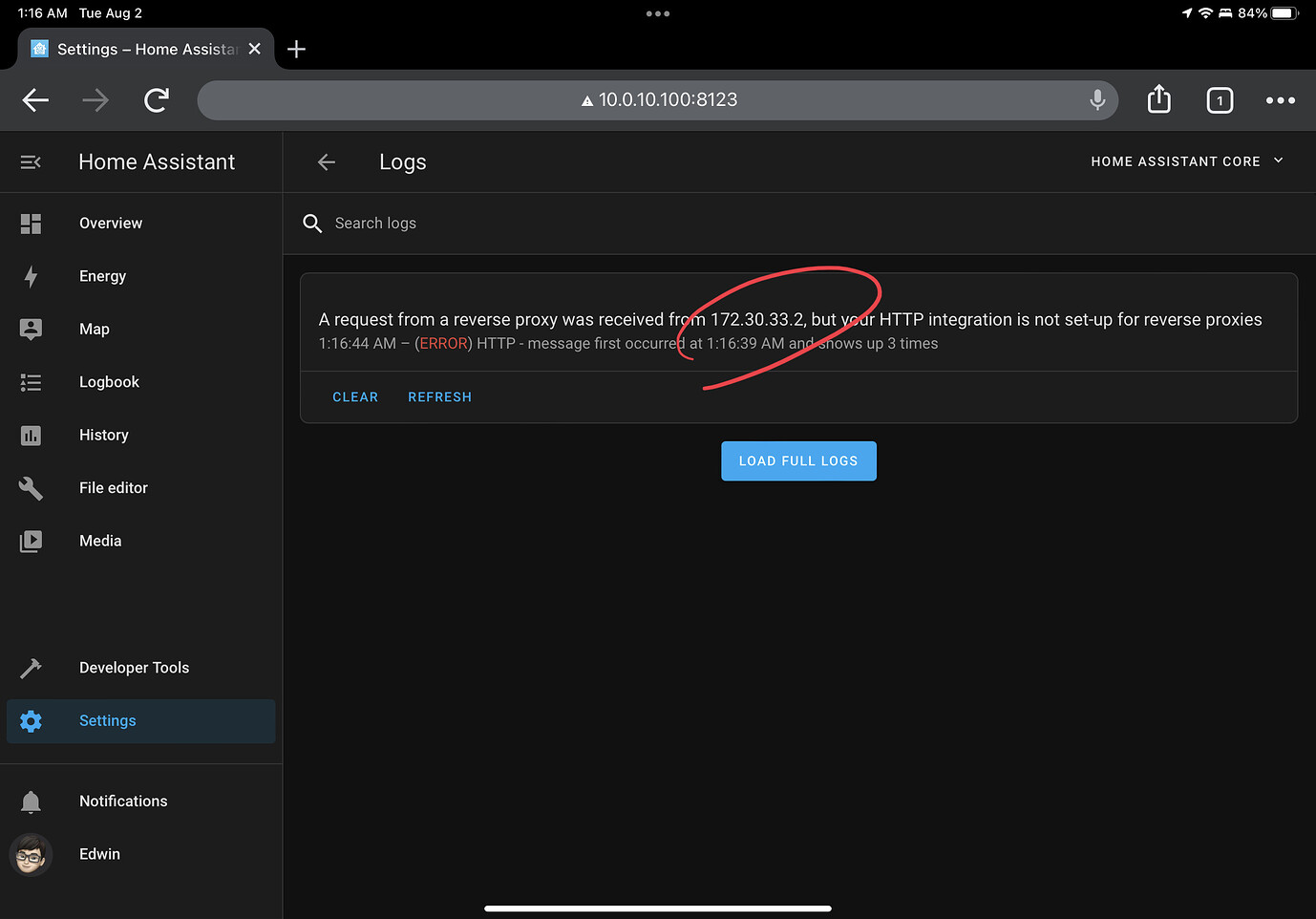Open the Map panel icon

30,329
